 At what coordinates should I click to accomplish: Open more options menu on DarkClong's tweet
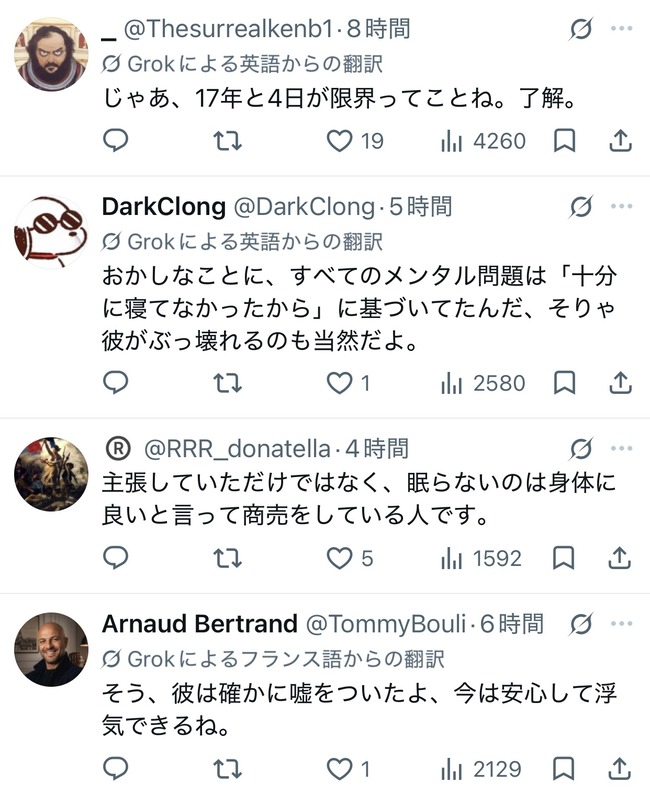pos(622,206)
